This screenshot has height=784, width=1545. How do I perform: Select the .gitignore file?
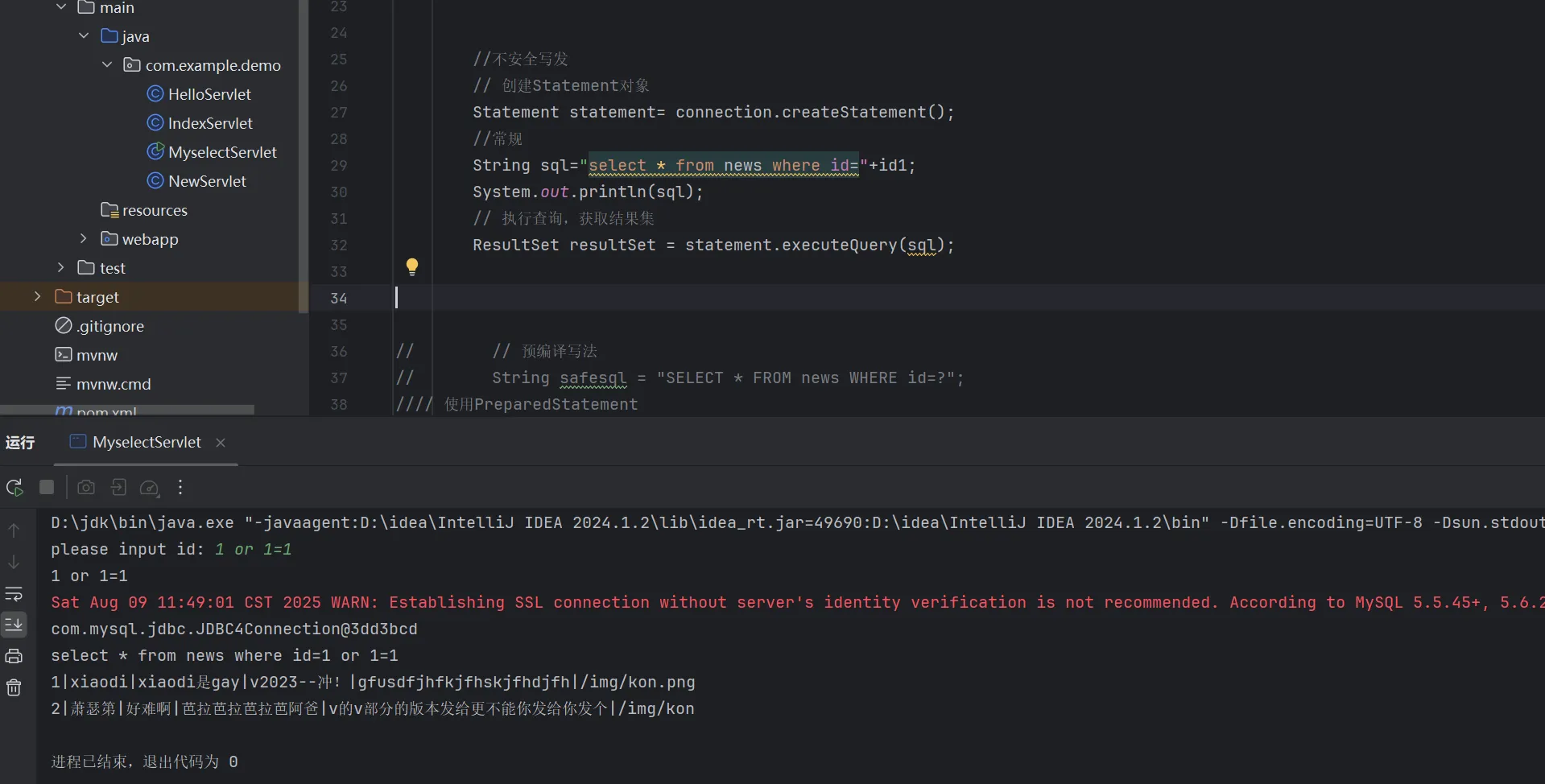click(x=111, y=326)
